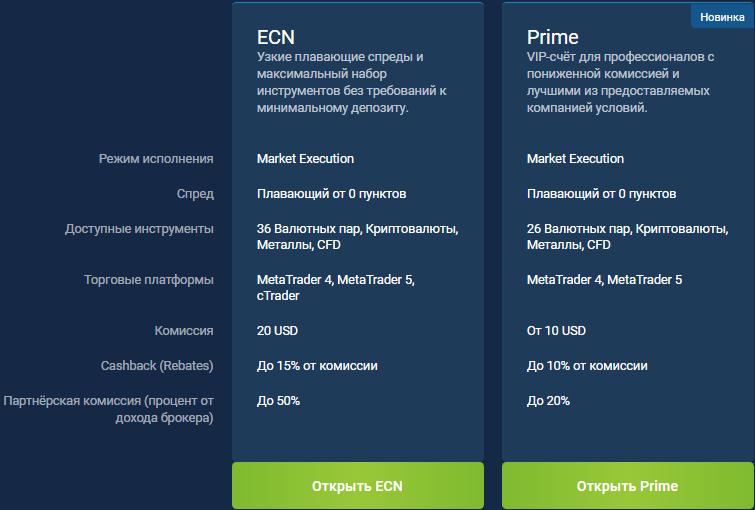This screenshot has width=755, height=510.
Task: Click the "Cashback (Rebates)" row label
Action: pyautogui.click(x=157, y=366)
